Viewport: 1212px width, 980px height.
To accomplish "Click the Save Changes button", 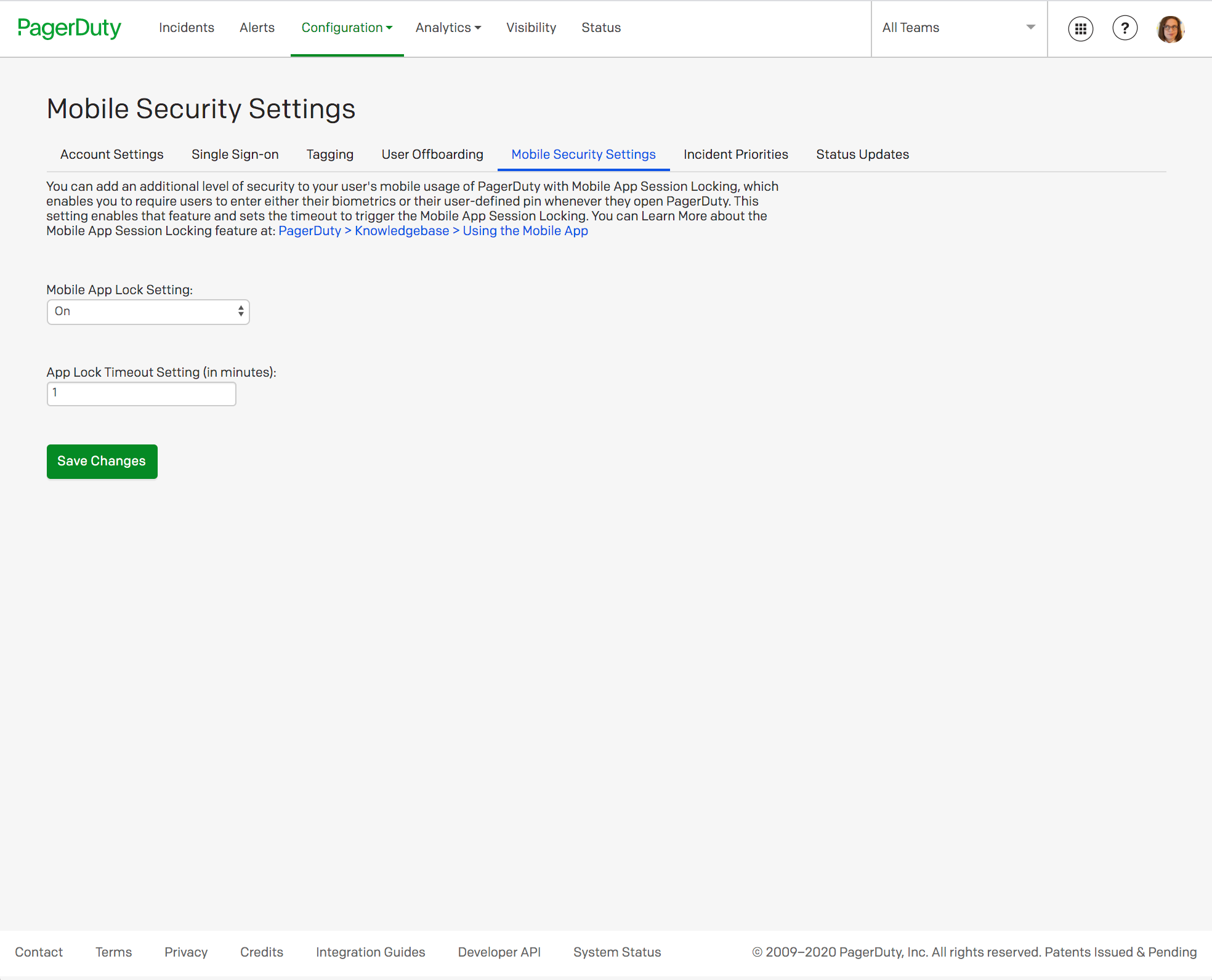I will [x=102, y=461].
